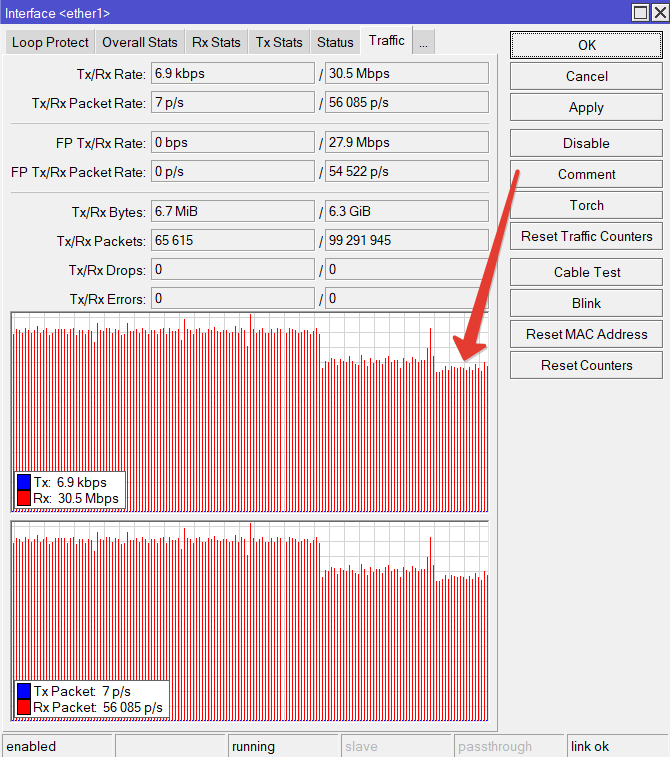The image size is (670, 757).
Task: Click the 'Rx Packet: 56 085 p/s' legend text
Action: (x=98, y=707)
